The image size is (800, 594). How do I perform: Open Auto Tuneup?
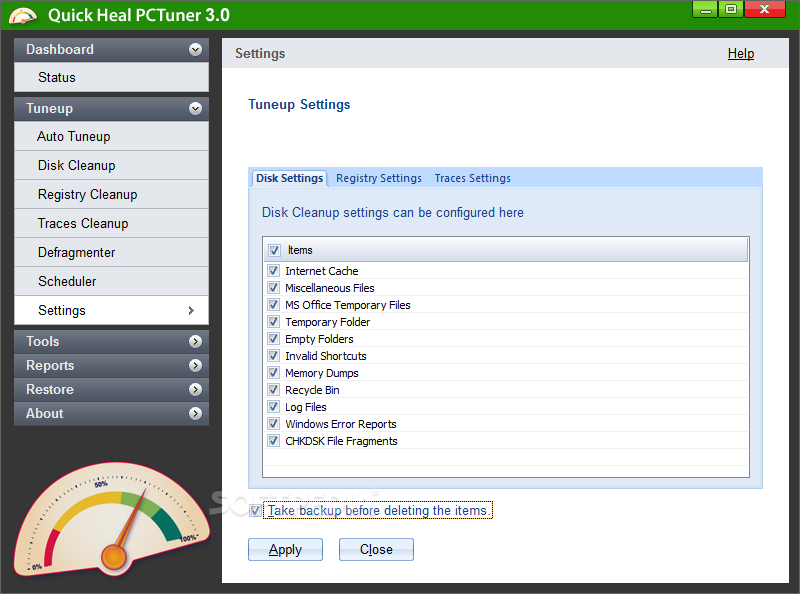tap(111, 136)
